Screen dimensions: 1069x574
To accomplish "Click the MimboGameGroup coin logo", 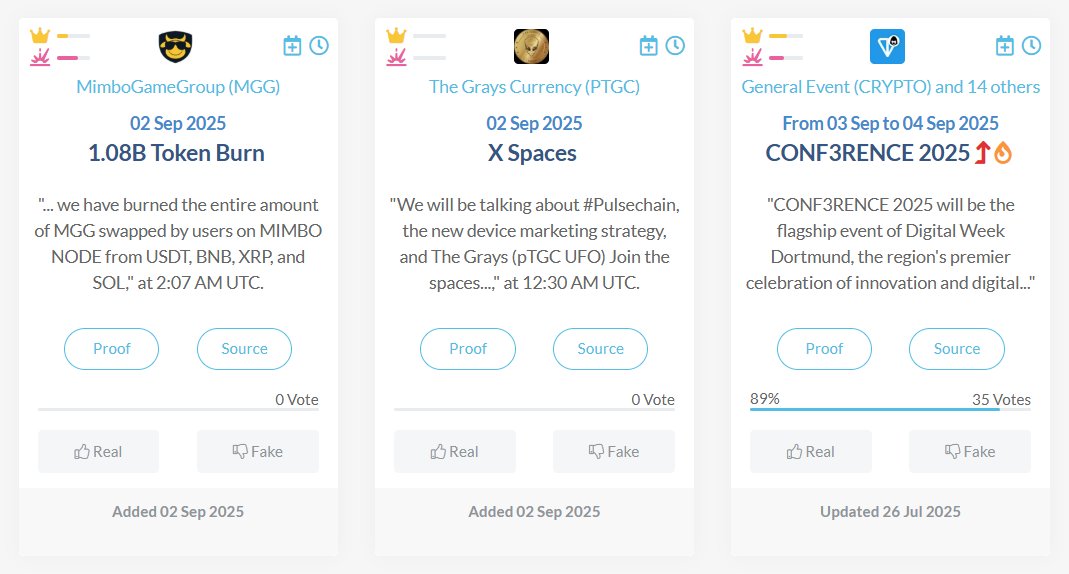I will (x=175, y=46).
